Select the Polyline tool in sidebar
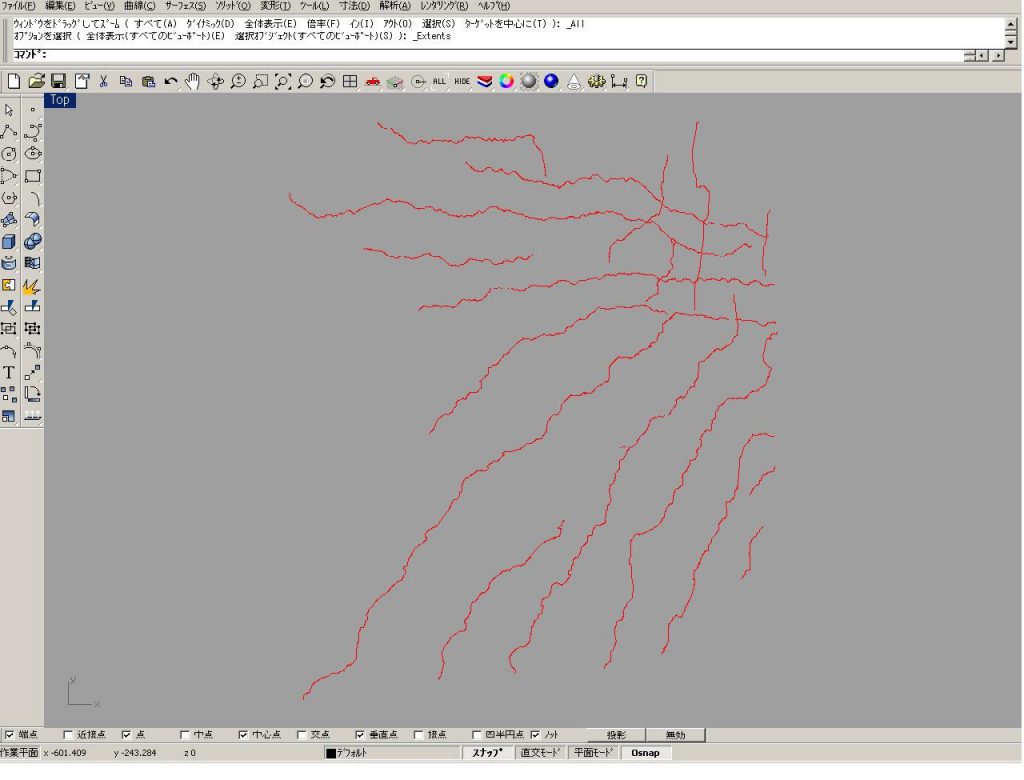The width and height of the screenshot is (1024, 780). 9,131
